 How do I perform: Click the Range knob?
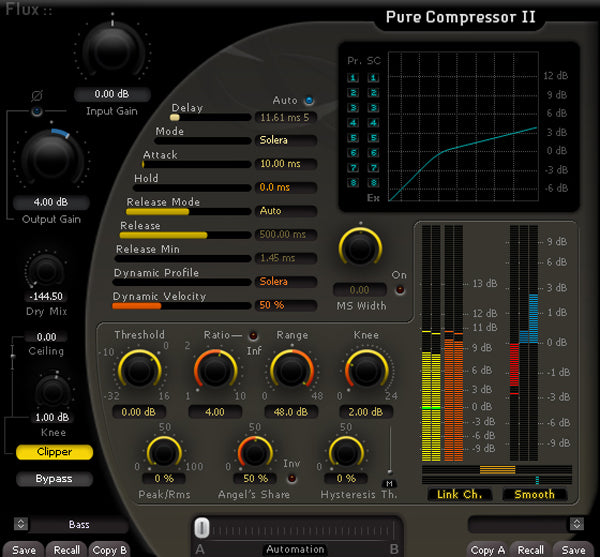coord(289,372)
